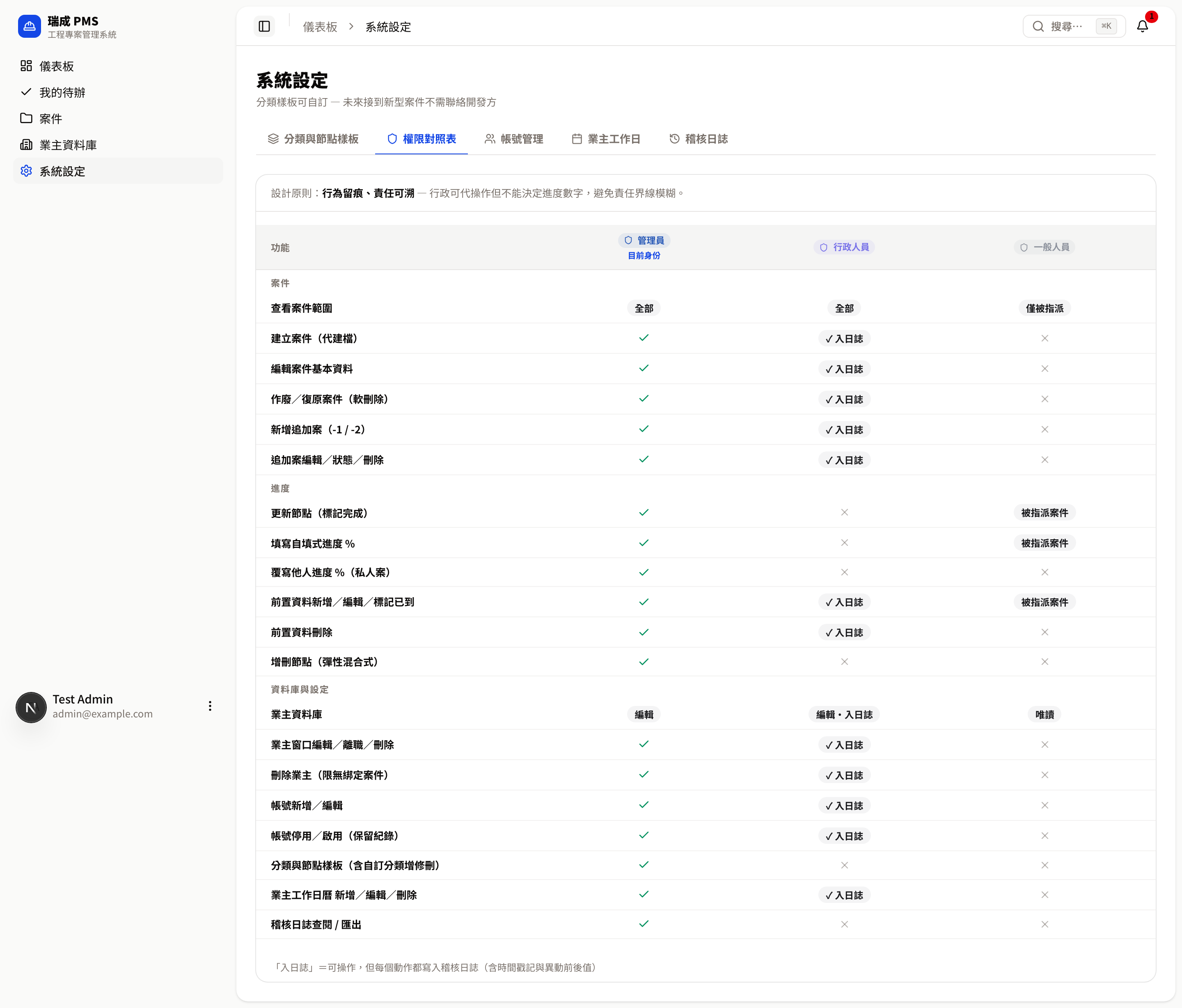The image size is (1182, 1008).
Task: Click the 管理員 role badge
Action: pyautogui.click(x=644, y=240)
